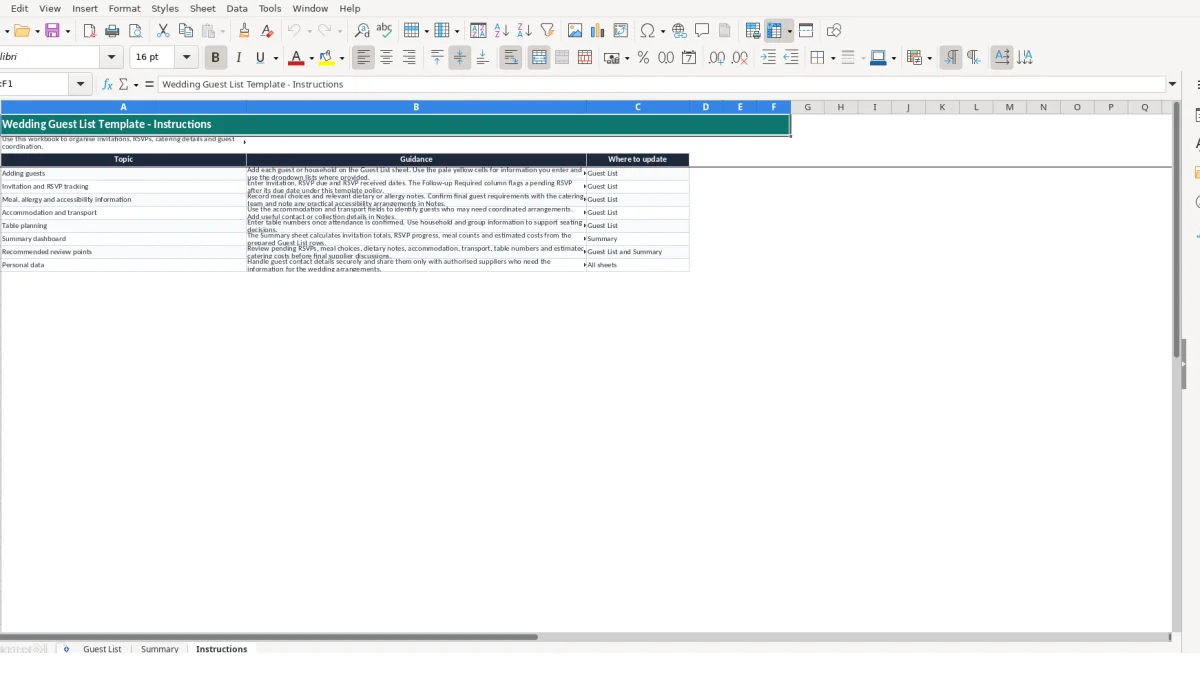Apply font color red swatch
The image size is (1200, 675).
[x=296, y=58]
